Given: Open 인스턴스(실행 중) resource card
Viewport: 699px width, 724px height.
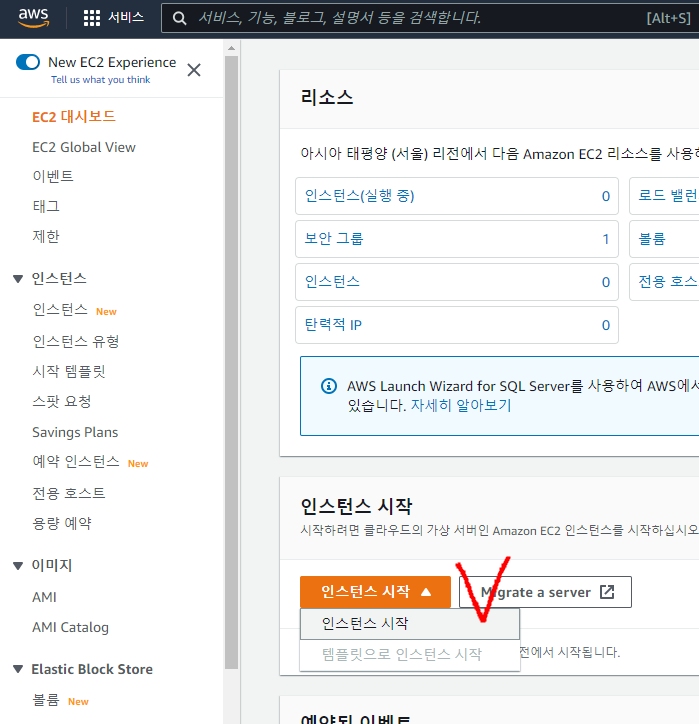Looking at the screenshot, I should [457, 196].
